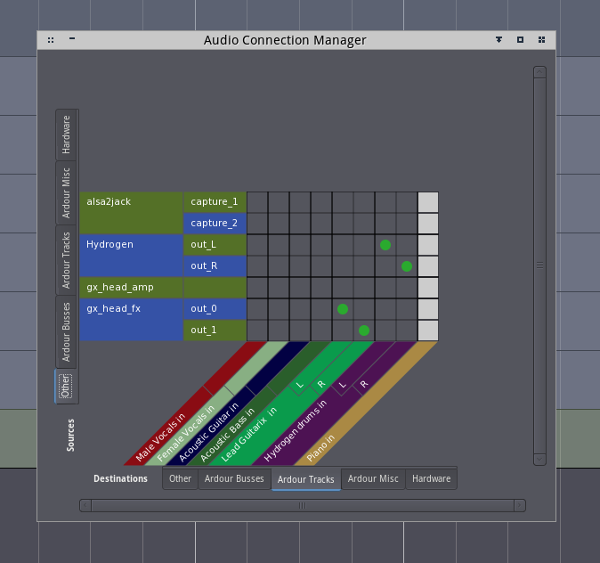The image size is (600, 563).
Task: Click the Acoustic Bass in column label
Action: pyautogui.click(x=227, y=434)
